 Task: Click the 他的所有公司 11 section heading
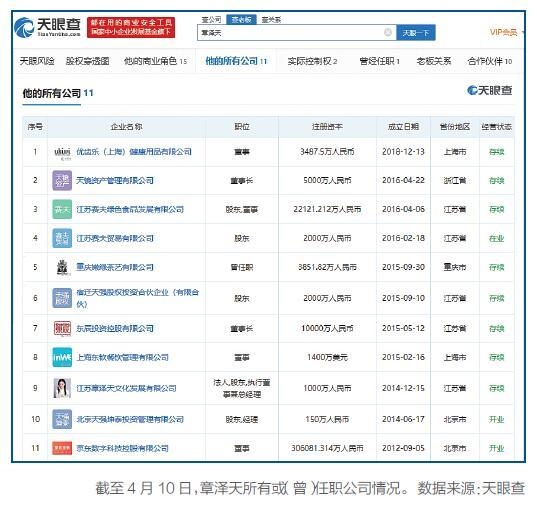pyautogui.click(x=58, y=93)
